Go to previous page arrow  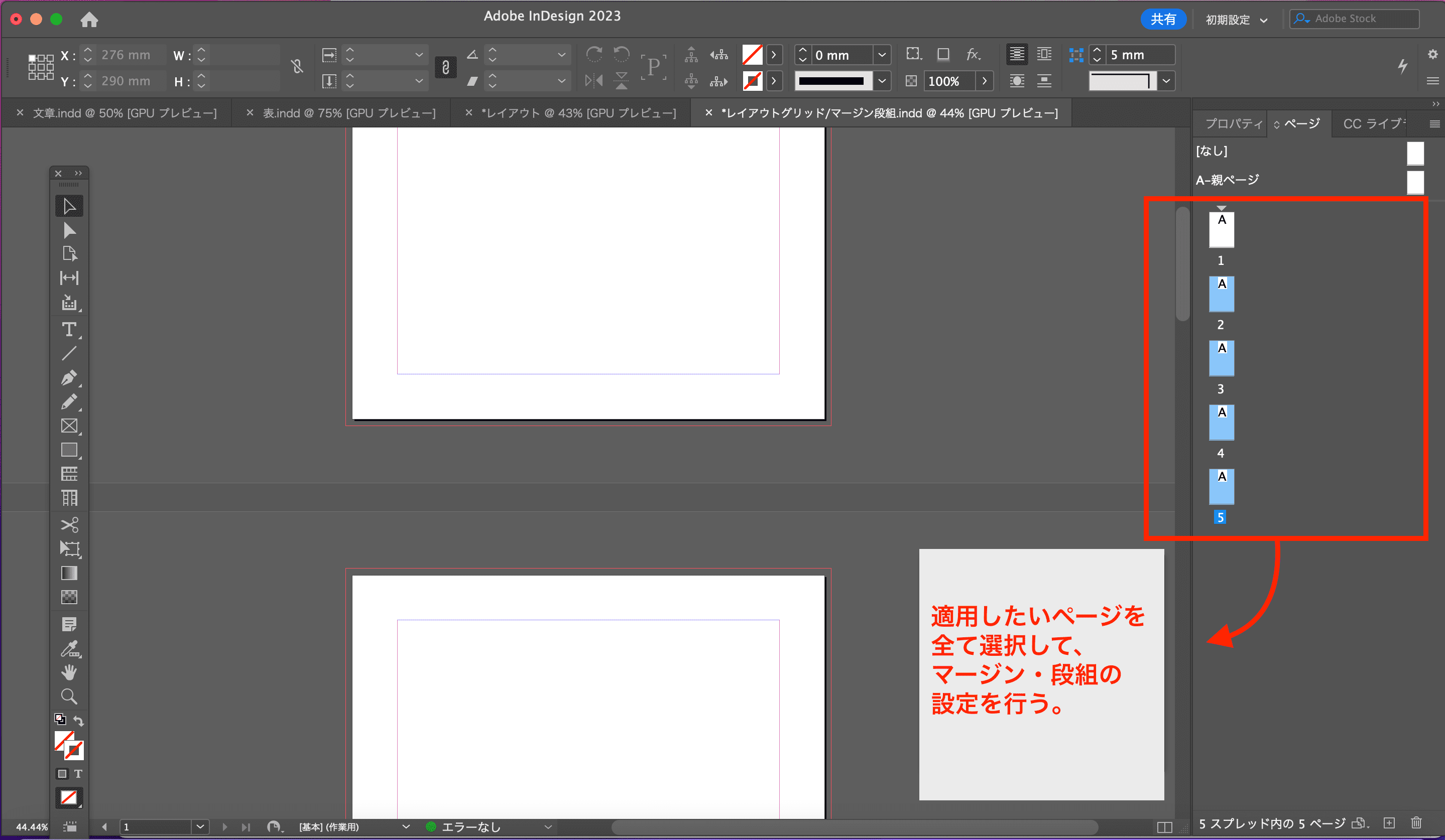104,827
